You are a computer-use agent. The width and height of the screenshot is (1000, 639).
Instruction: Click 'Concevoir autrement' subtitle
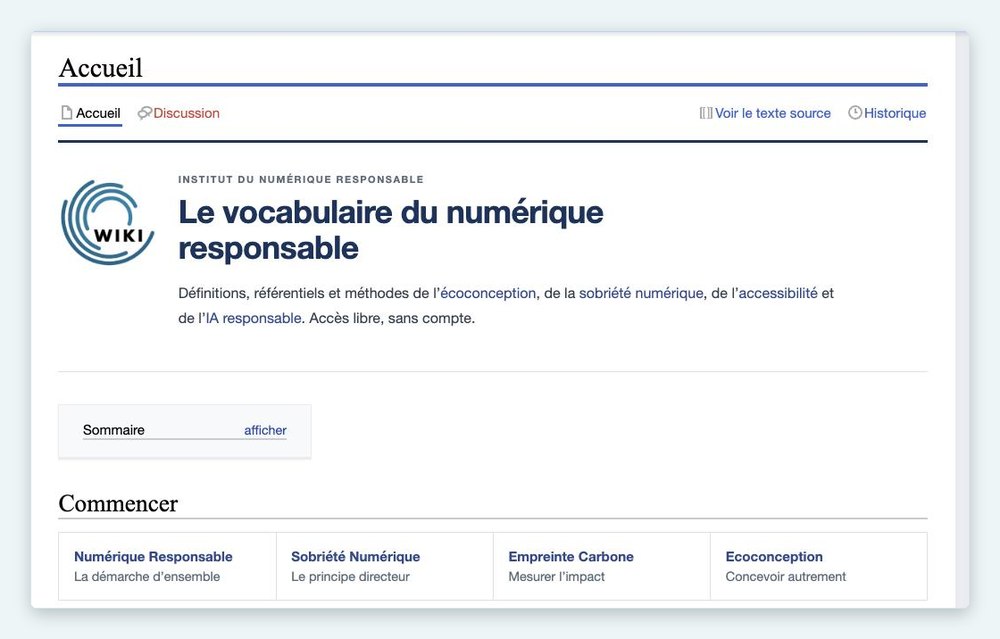[x=785, y=577]
